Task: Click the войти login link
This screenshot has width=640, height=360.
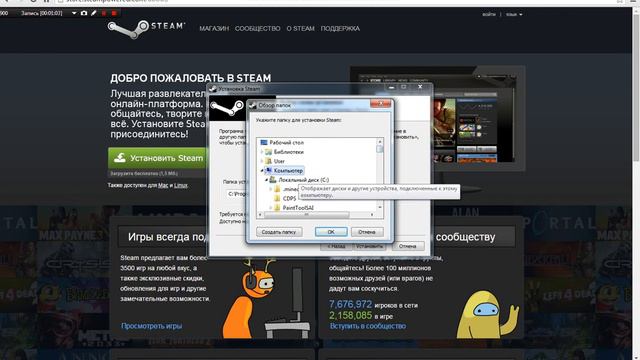Action: (x=489, y=14)
